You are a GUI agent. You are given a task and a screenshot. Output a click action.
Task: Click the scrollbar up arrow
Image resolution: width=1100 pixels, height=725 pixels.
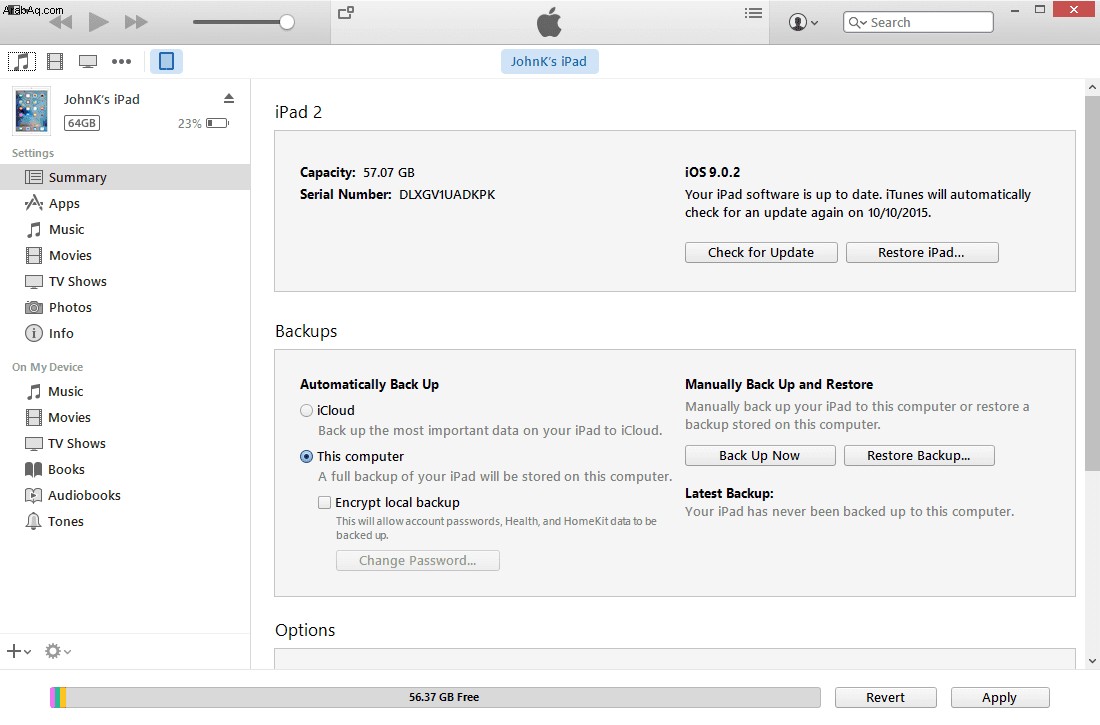(x=1092, y=88)
